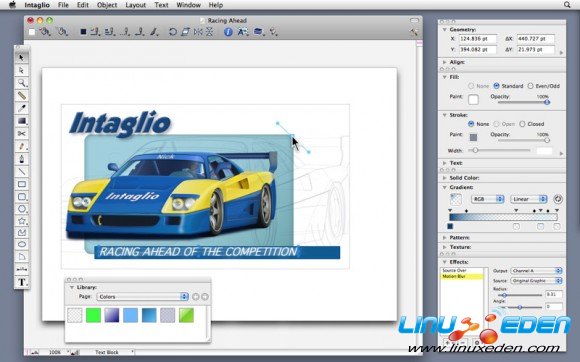Image resolution: width=580 pixels, height=362 pixels.
Task: Click the Spotlight search icon
Action: (x=567, y=5)
